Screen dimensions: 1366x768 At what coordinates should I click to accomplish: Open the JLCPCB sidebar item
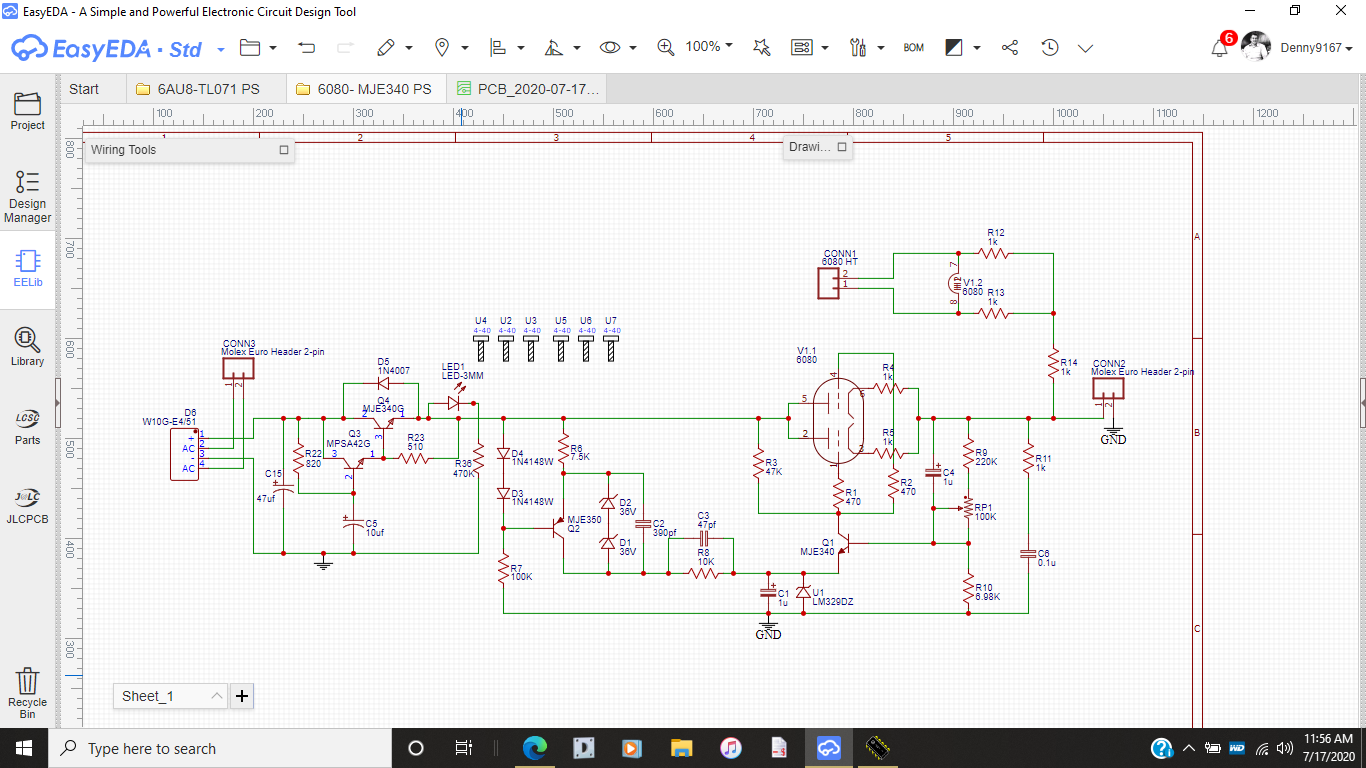pyautogui.click(x=27, y=505)
